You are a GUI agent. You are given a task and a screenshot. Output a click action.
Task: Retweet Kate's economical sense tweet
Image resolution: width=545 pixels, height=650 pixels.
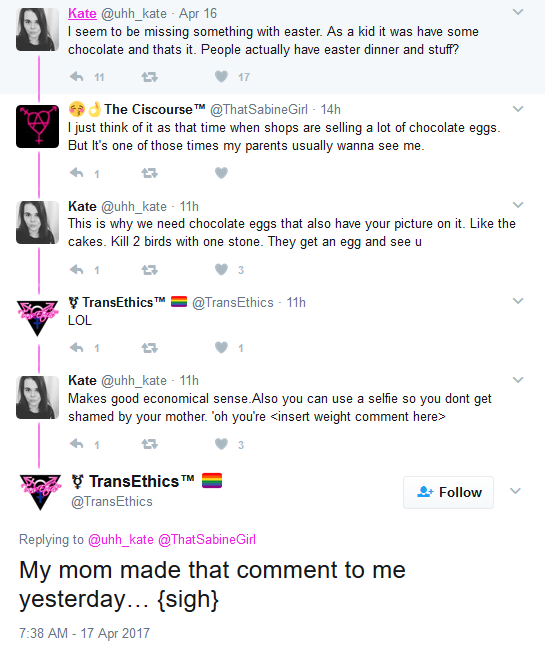[149, 444]
